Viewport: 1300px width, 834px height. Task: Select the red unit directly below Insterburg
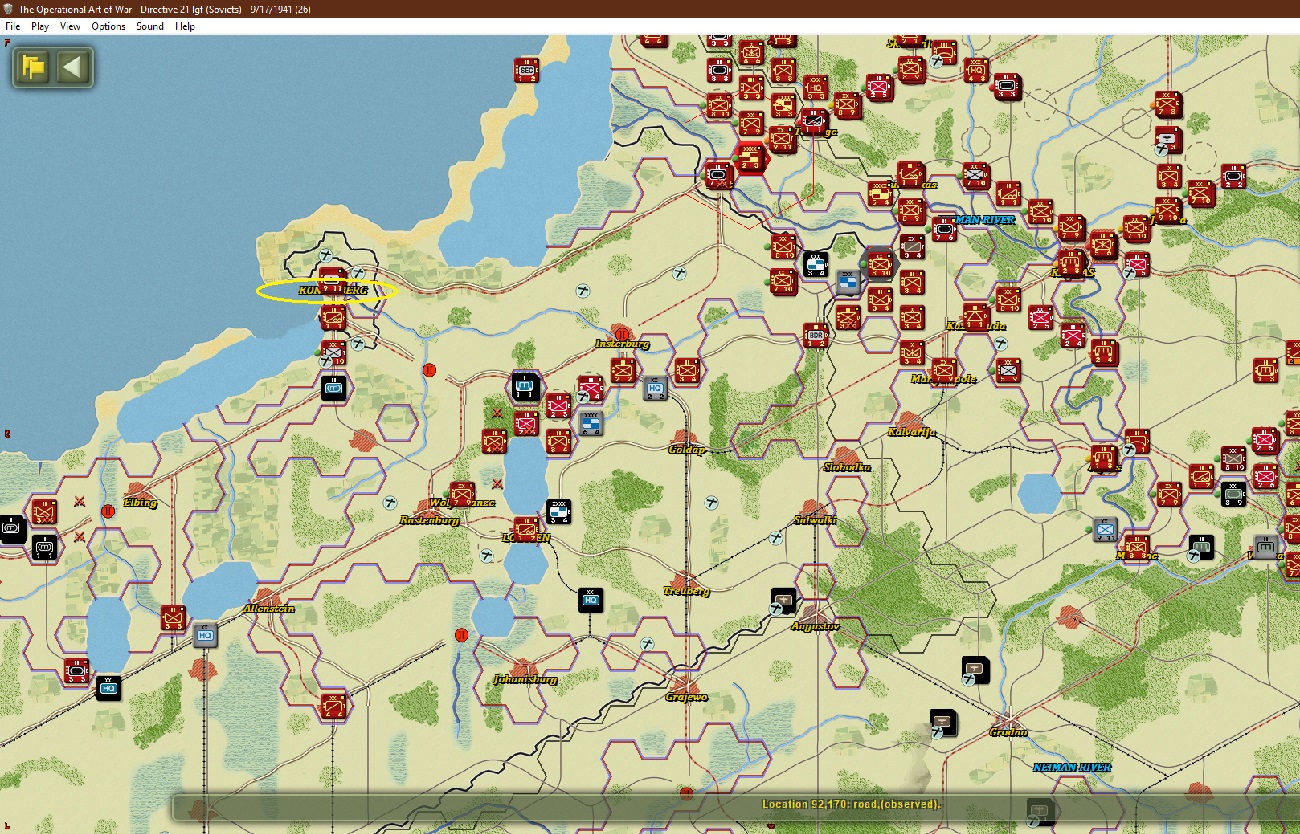pos(623,370)
